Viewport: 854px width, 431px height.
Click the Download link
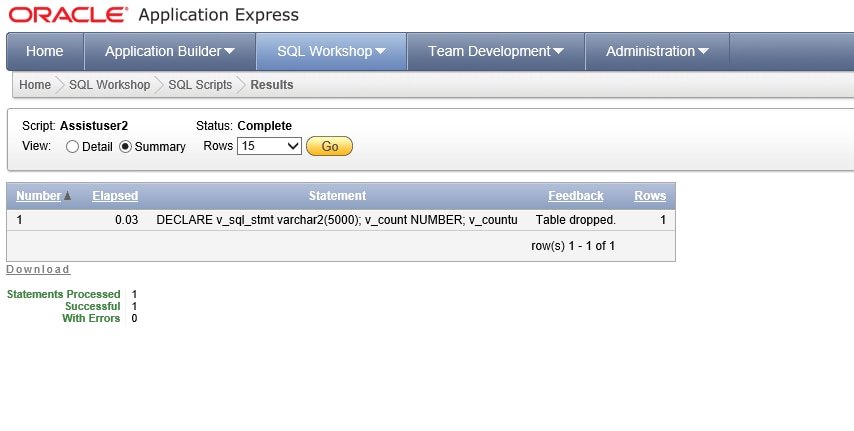coord(38,269)
